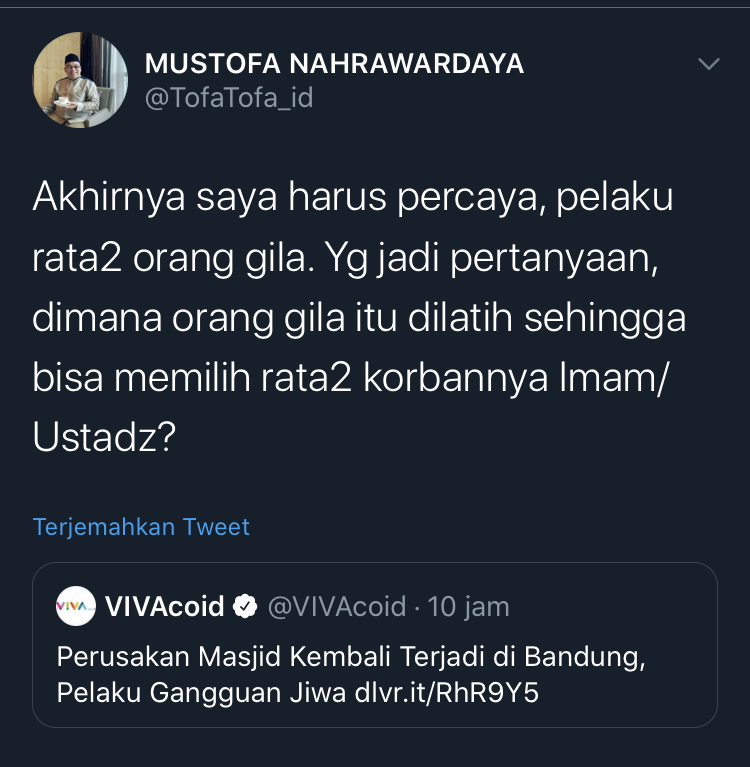
Task: Open the quoted VIVAcoid tweet card border
Action: (375, 645)
